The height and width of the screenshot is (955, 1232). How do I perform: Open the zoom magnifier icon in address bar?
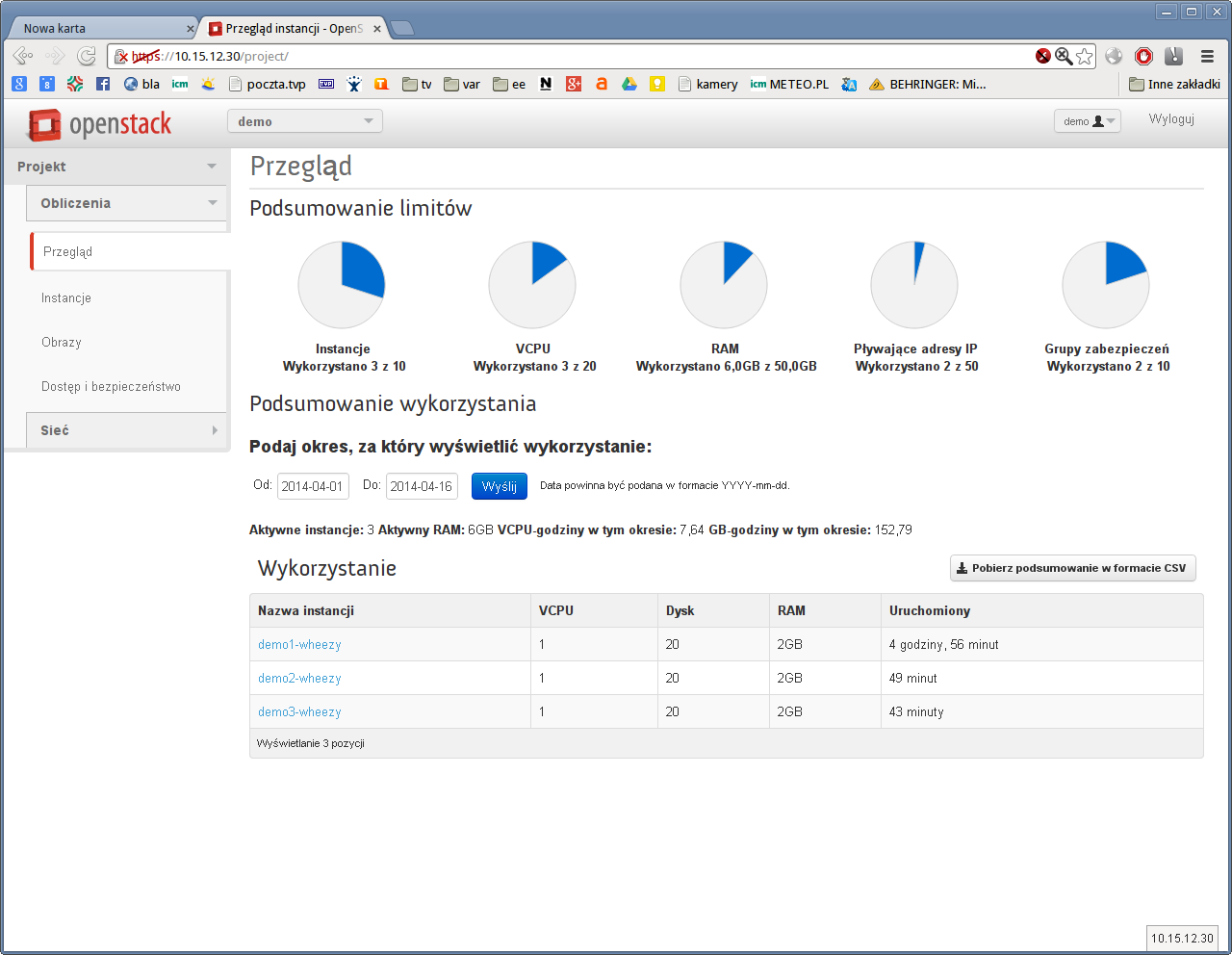pyautogui.click(x=1064, y=56)
